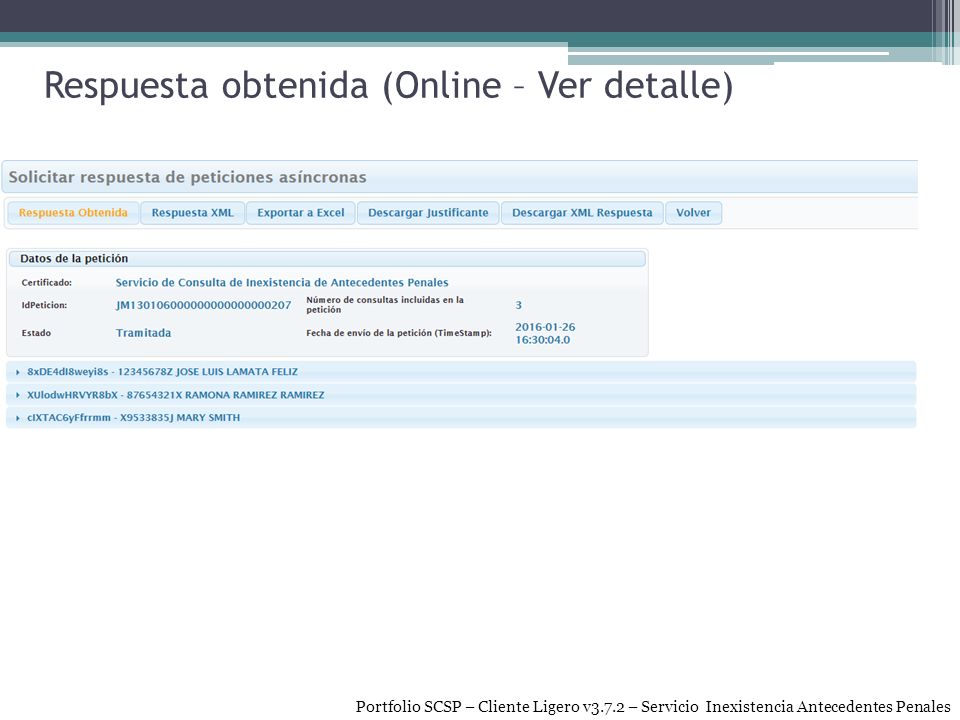This screenshot has width=960, height=720.
Task: Click Descargar XML Respuesta
Action: (582, 213)
